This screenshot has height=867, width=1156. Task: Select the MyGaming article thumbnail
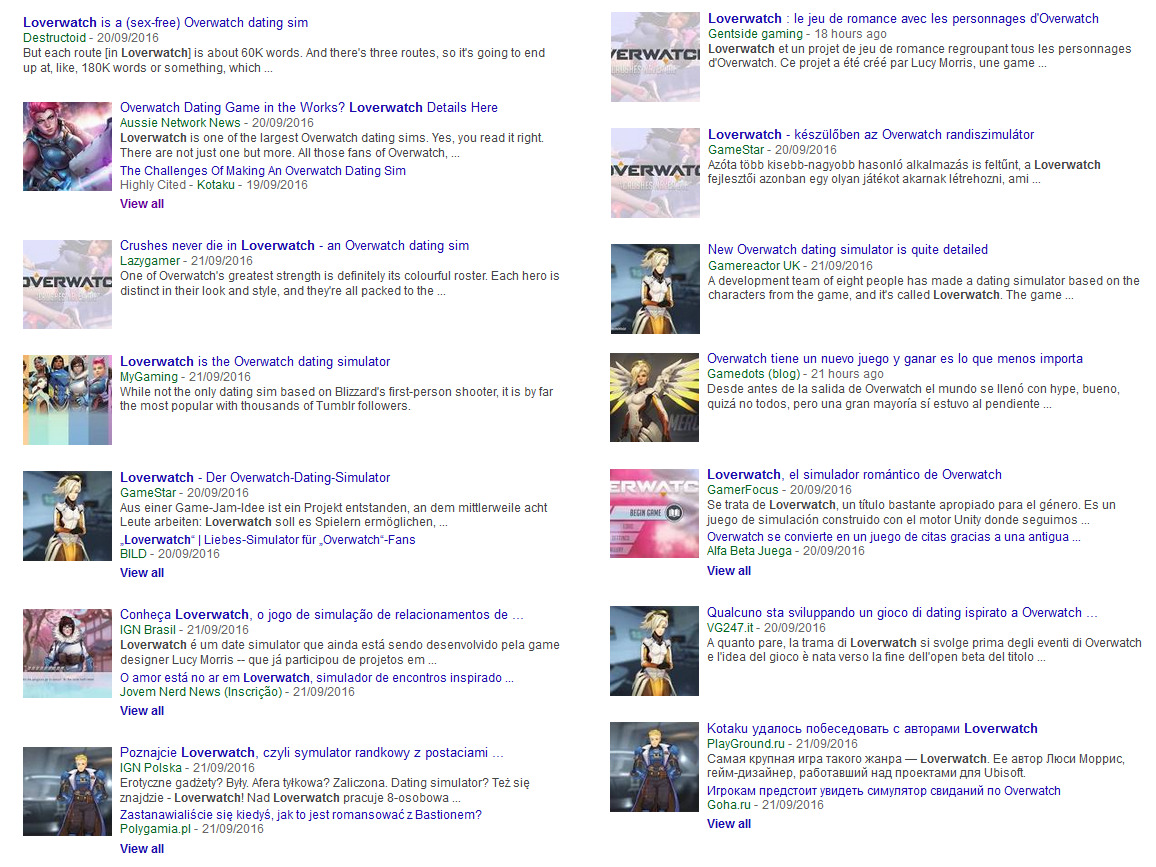pos(67,400)
